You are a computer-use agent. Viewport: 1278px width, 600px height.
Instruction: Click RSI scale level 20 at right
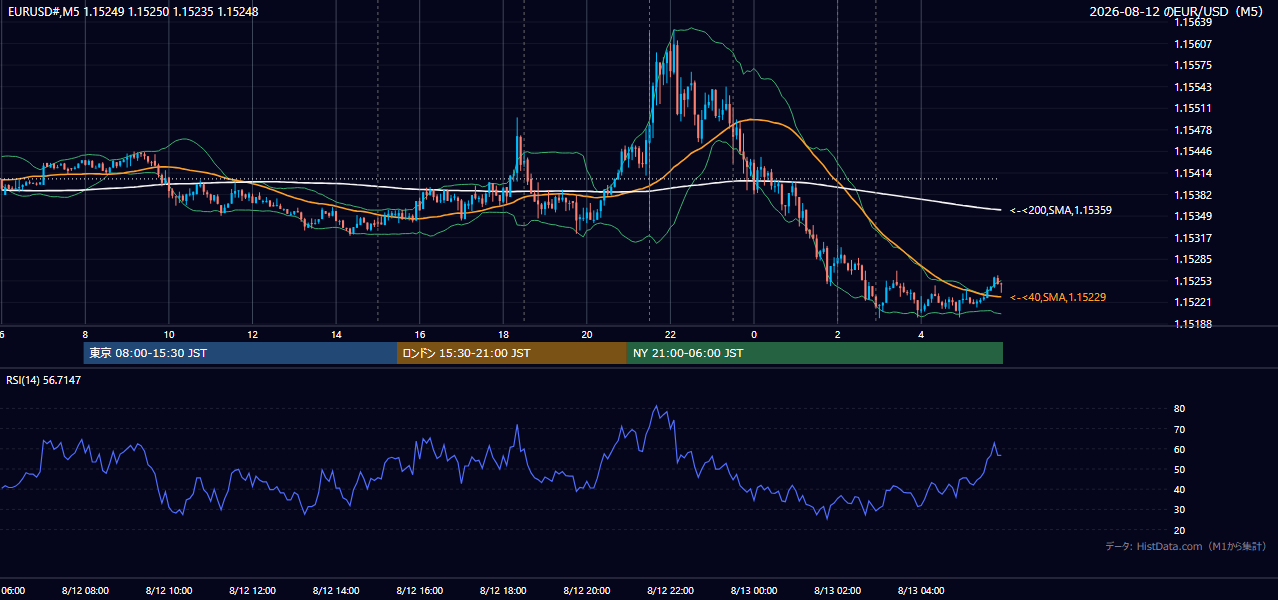[1180, 530]
